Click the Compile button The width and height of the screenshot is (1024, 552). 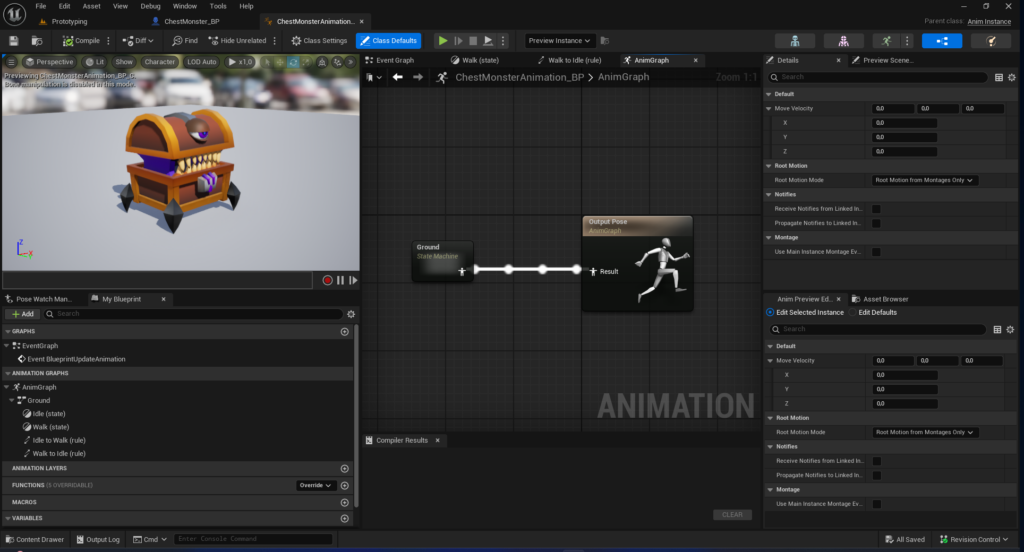point(82,41)
